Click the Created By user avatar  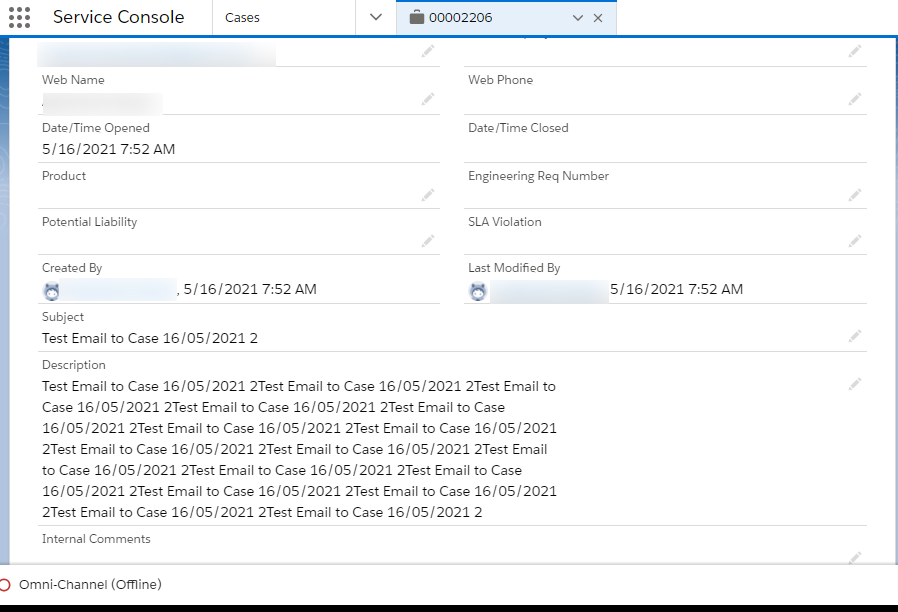pos(51,290)
